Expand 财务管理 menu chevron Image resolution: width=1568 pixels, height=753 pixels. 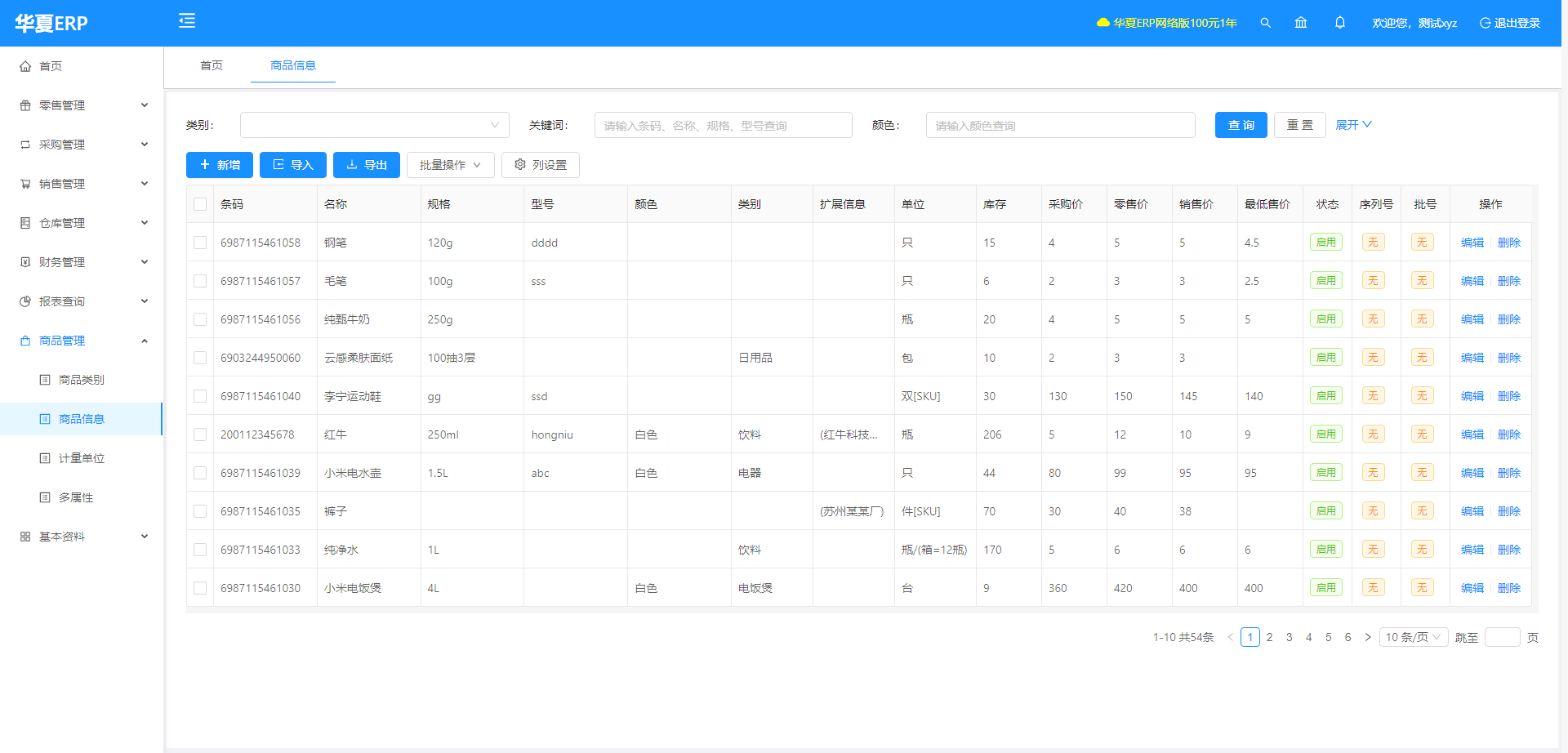[145, 262]
